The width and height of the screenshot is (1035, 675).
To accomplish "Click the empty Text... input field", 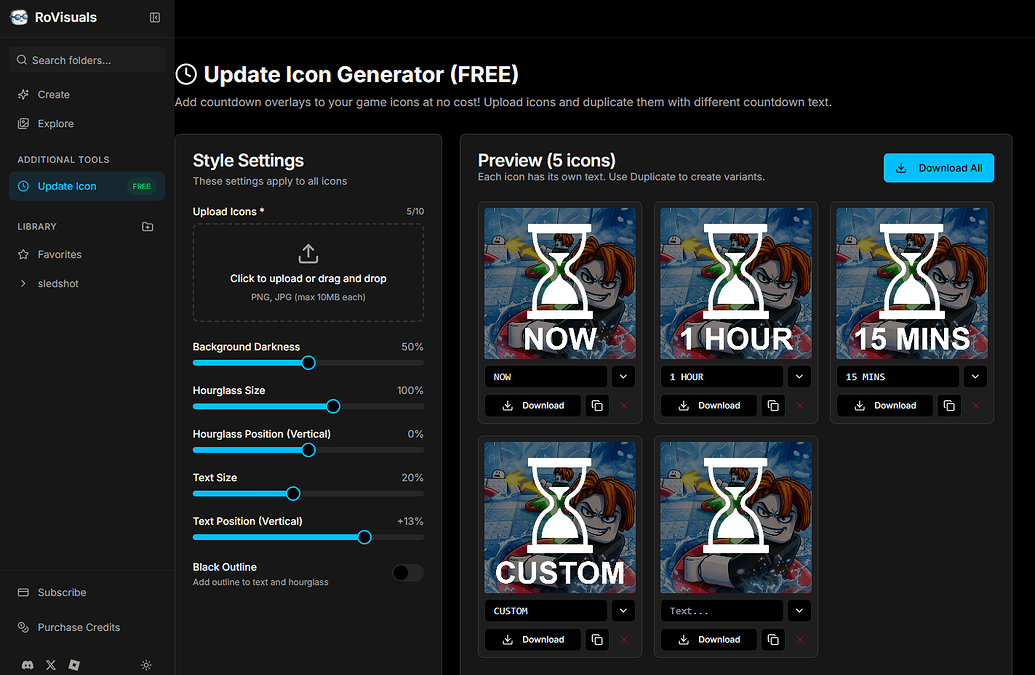I will point(722,610).
